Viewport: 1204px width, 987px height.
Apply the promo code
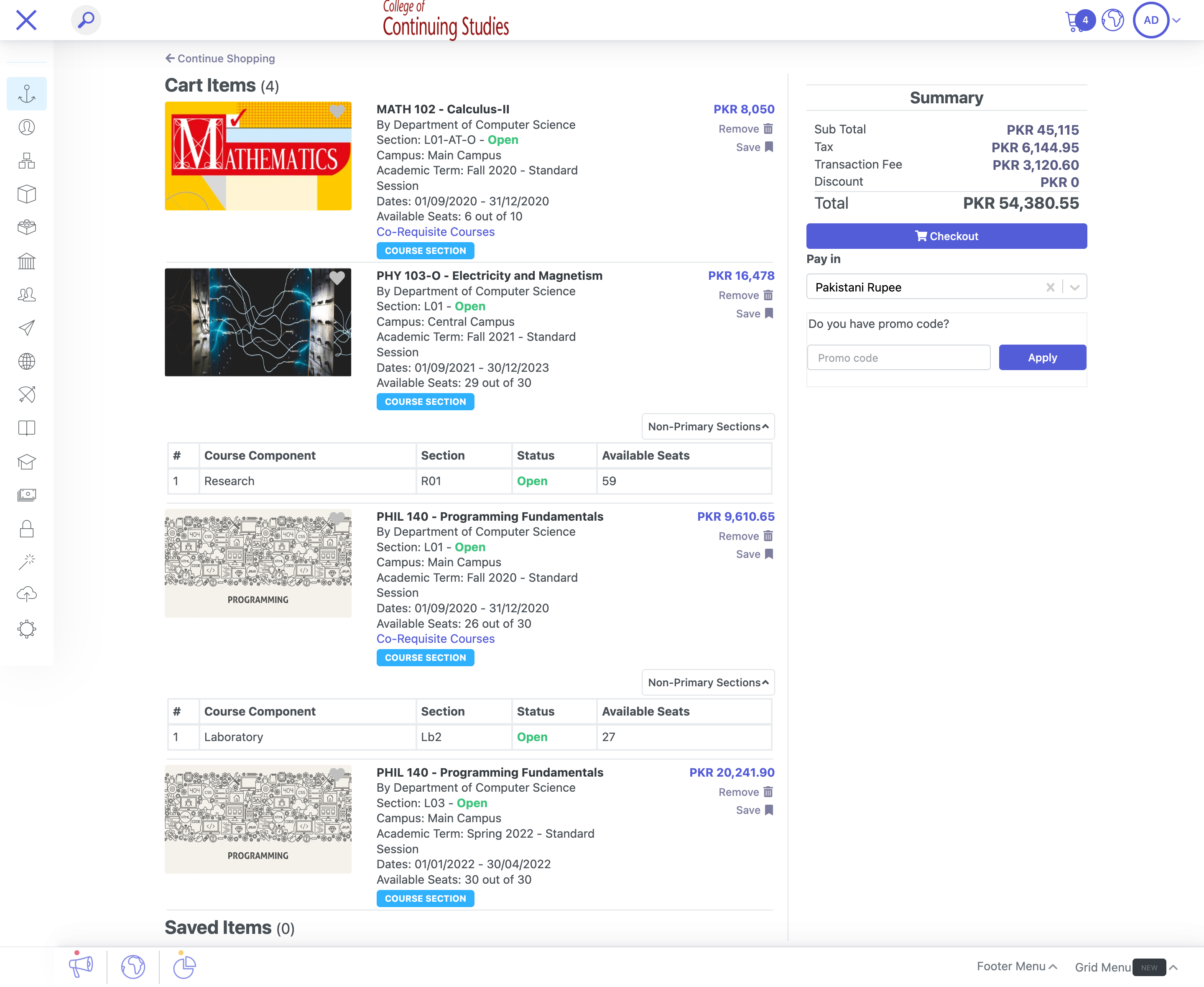click(1042, 358)
